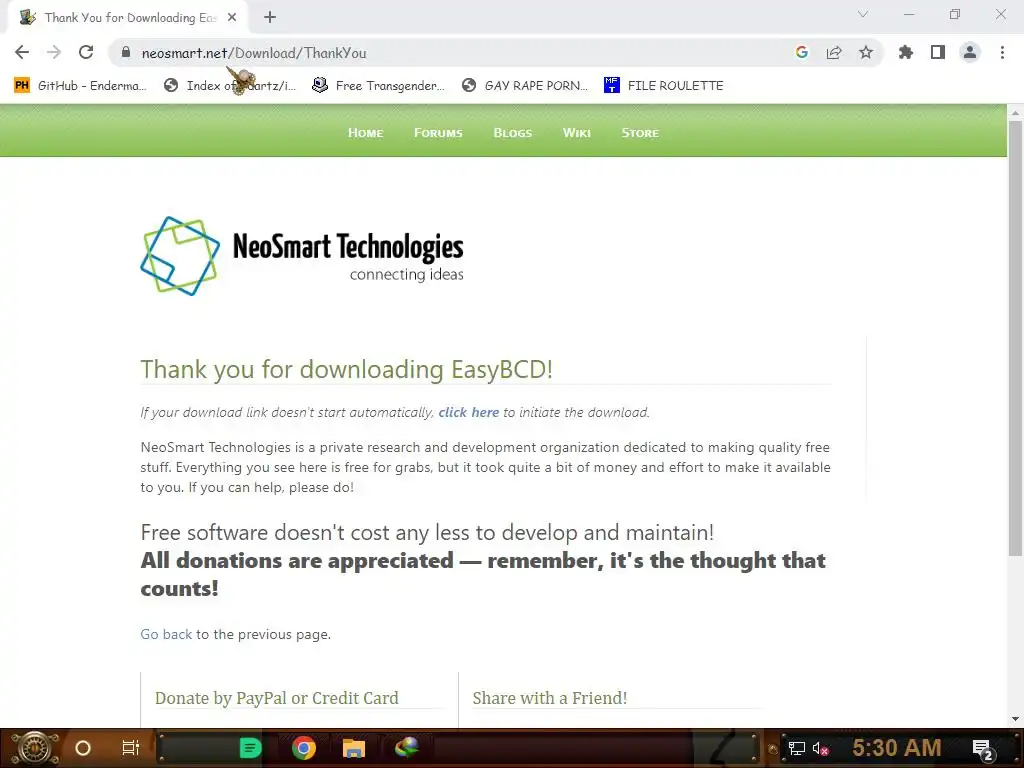1024x768 pixels.
Task: Open the Blogs nav item
Action: [513, 133]
